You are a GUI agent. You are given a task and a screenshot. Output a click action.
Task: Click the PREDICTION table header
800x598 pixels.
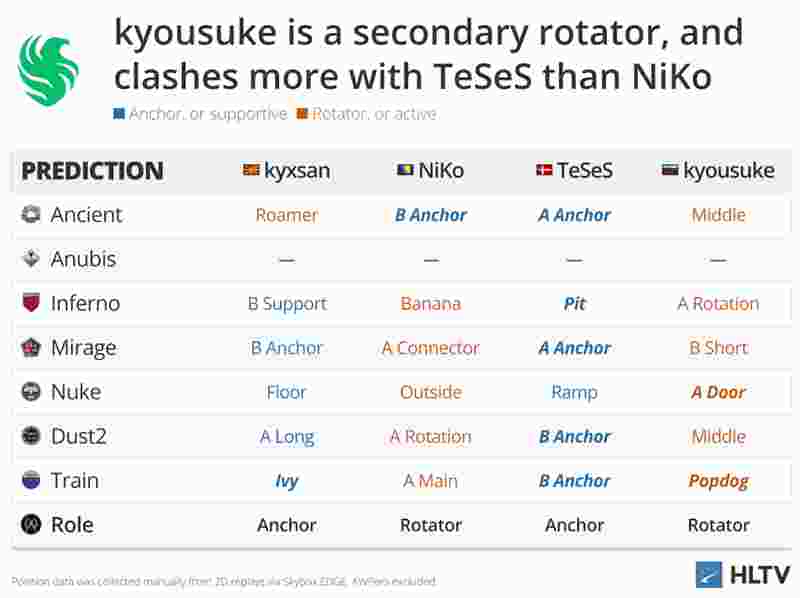(92, 171)
